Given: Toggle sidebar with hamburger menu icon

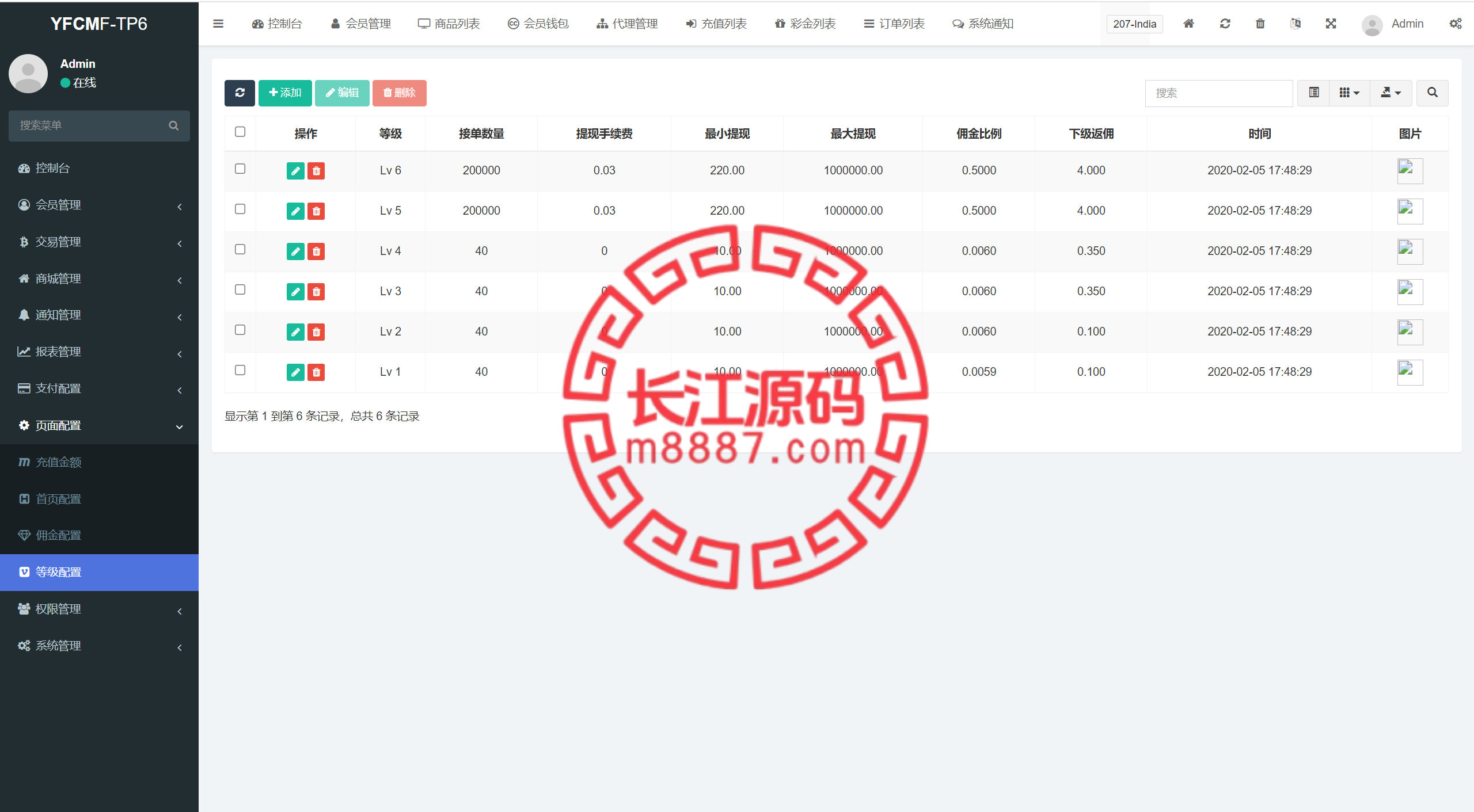Looking at the screenshot, I should (x=218, y=24).
